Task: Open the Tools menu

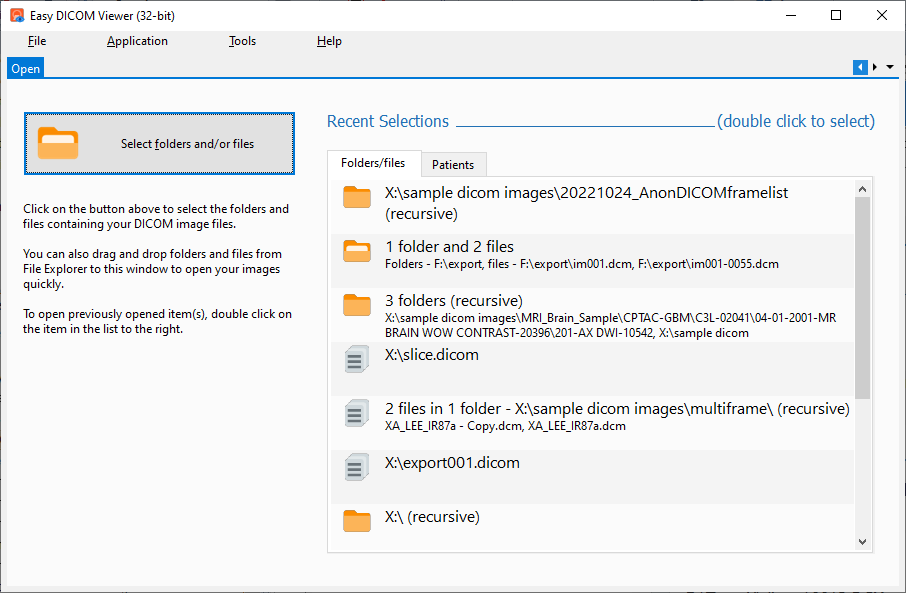Action: point(242,41)
